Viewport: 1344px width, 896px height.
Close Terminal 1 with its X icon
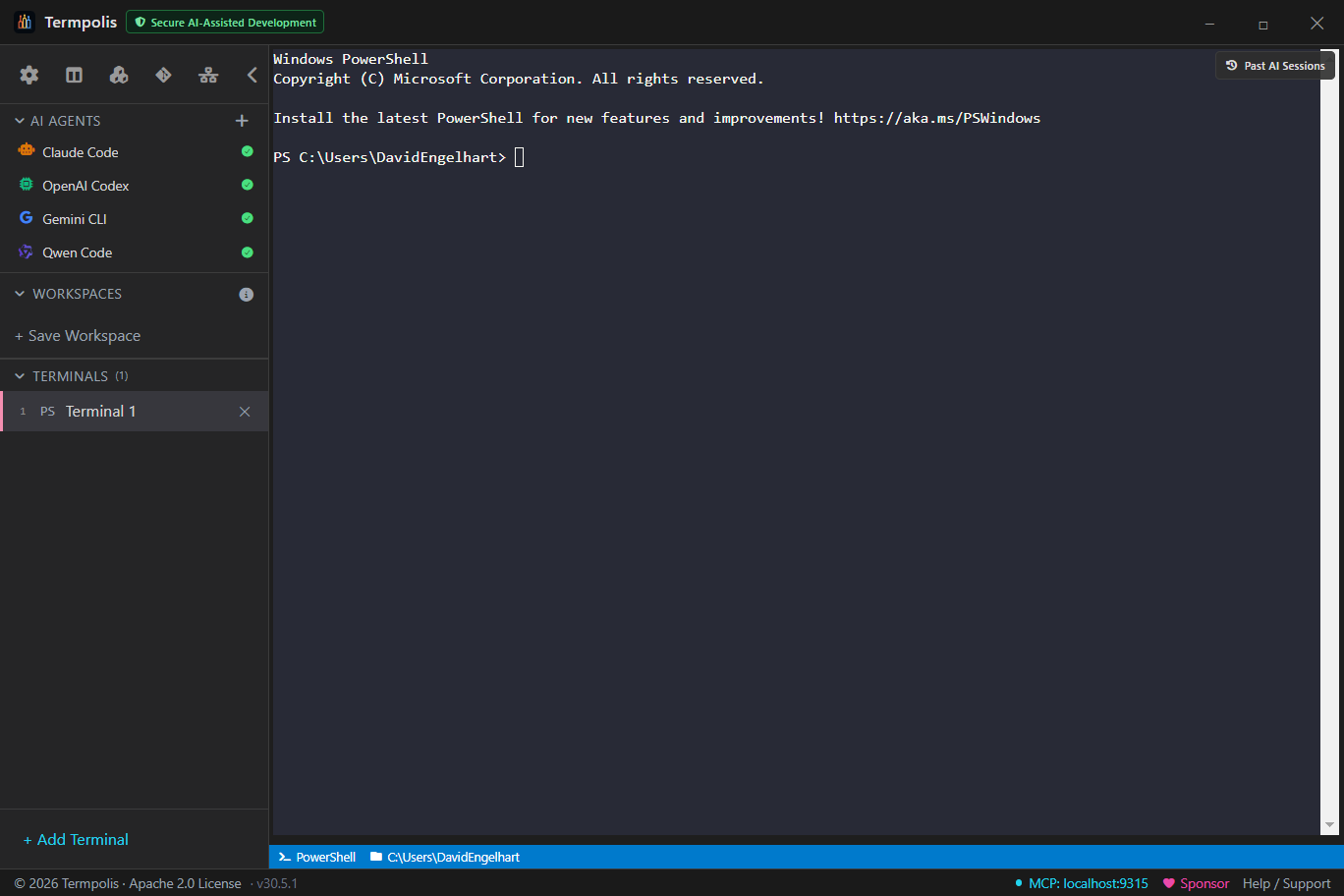click(245, 412)
